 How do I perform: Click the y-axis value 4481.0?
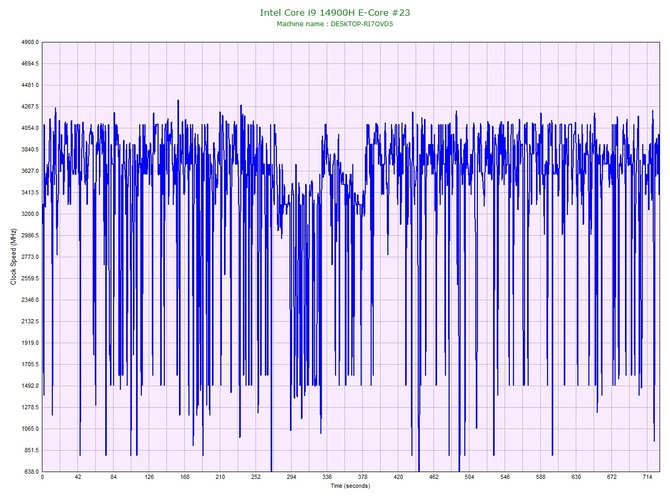click(30, 85)
